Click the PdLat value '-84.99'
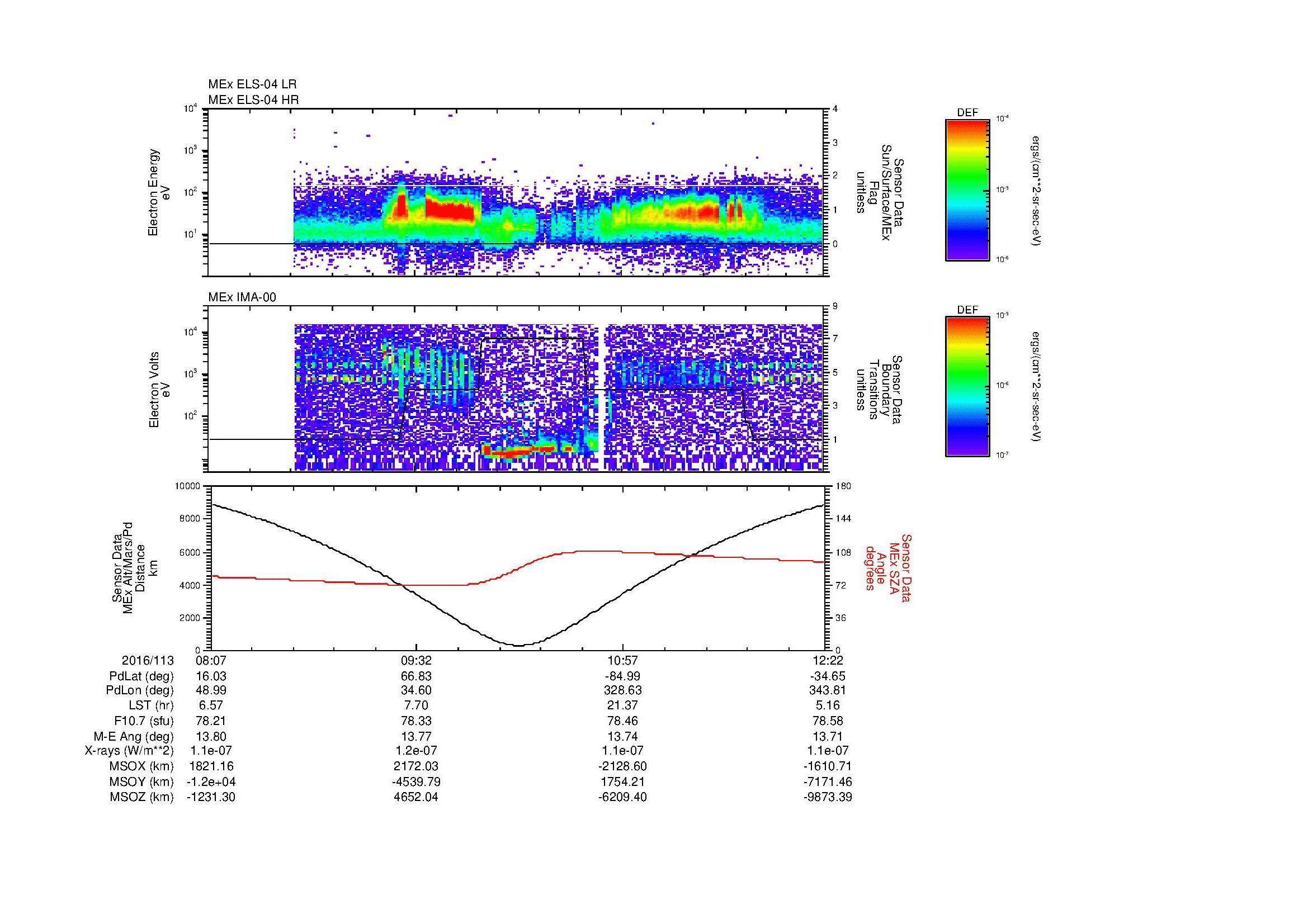 622,676
